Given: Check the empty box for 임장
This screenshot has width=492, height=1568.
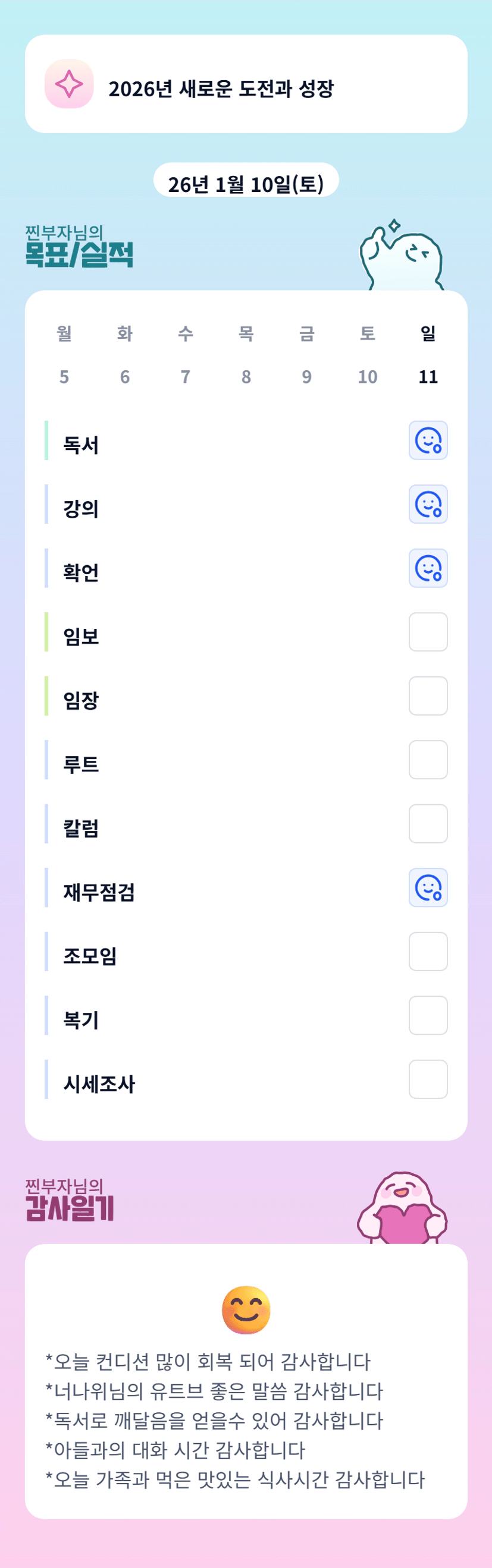Looking at the screenshot, I should click(x=428, y=696).
